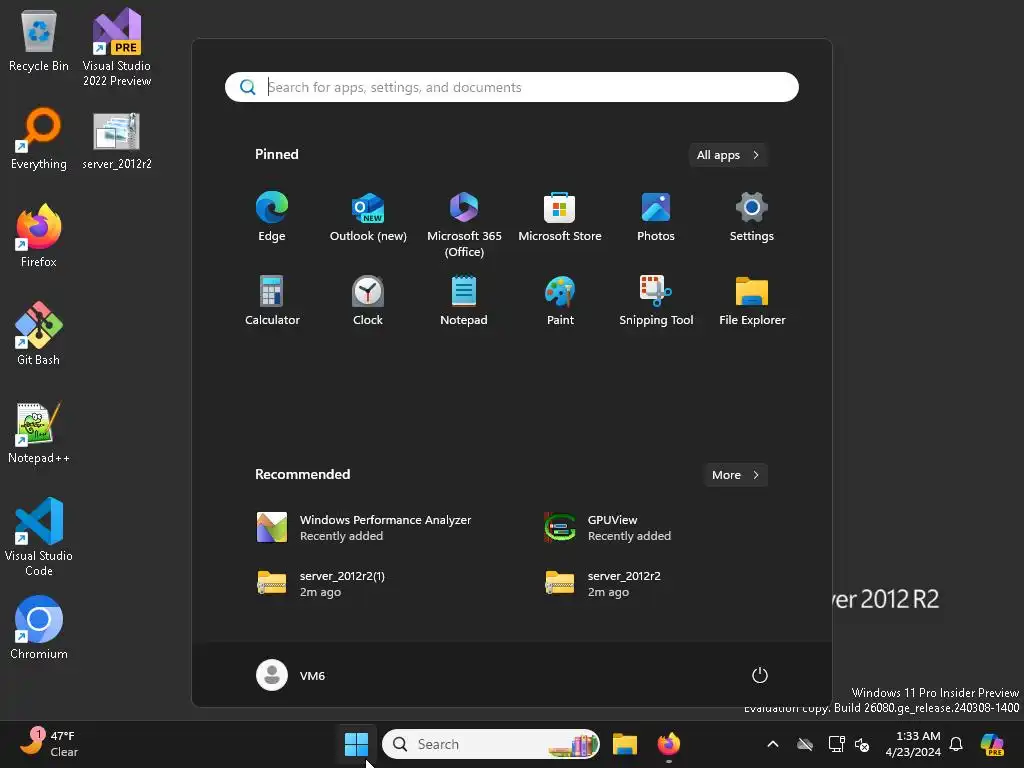Open Microsoft 365 (Office) app
The height and width of the screenshot is (768, 1024).
click(464, 225)
